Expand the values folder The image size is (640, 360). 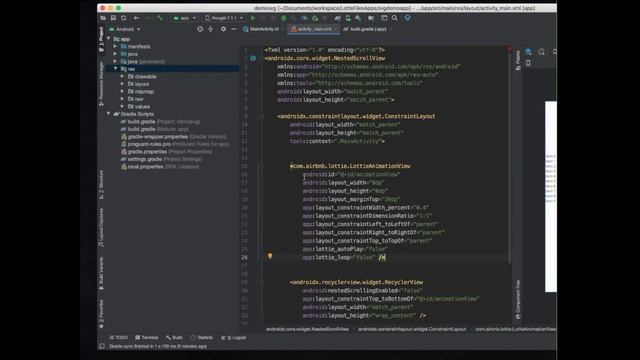122,106
